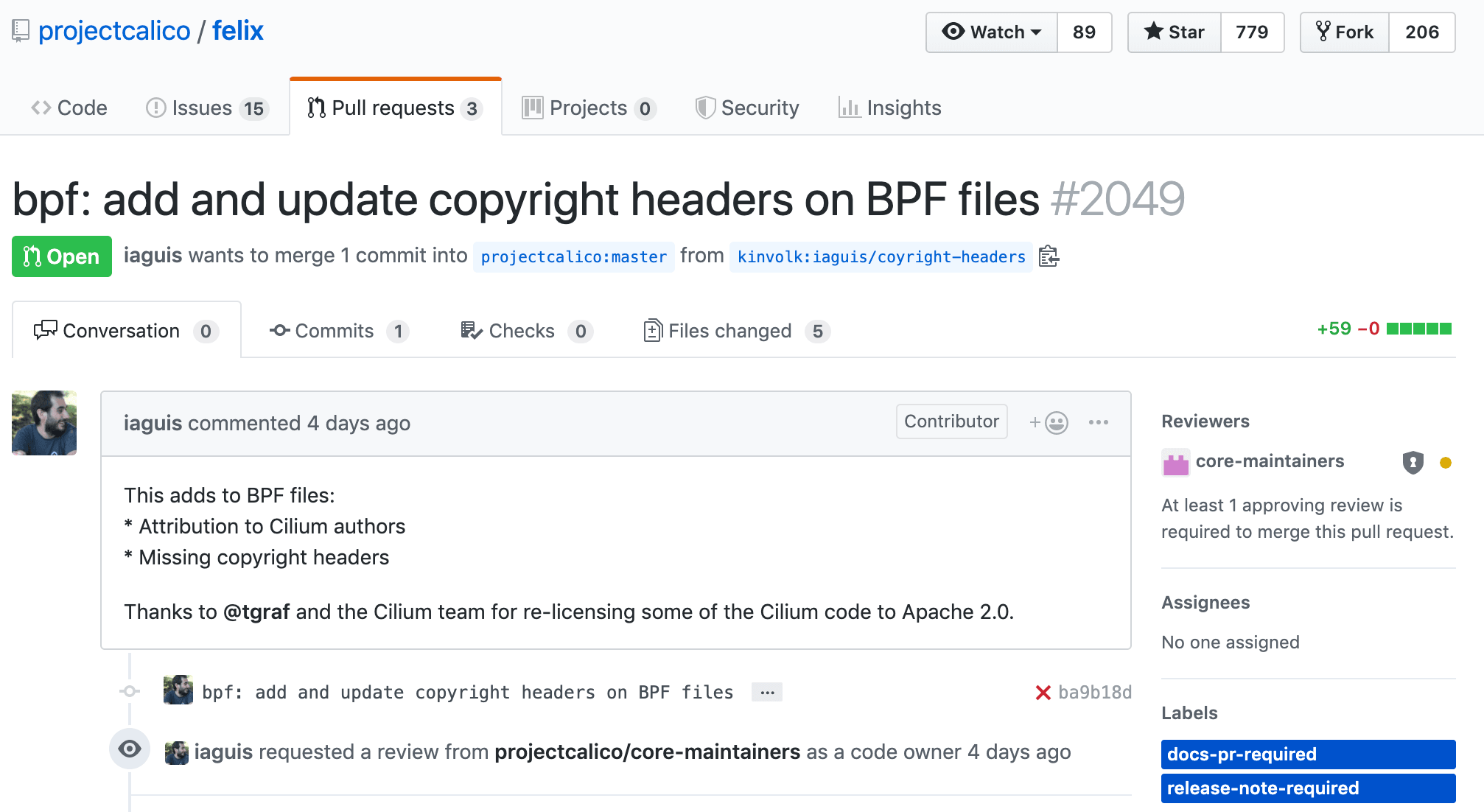Click the 'No one assigned' text
Viewport: 1484px width, 812px height.
tap(1231, 643)
